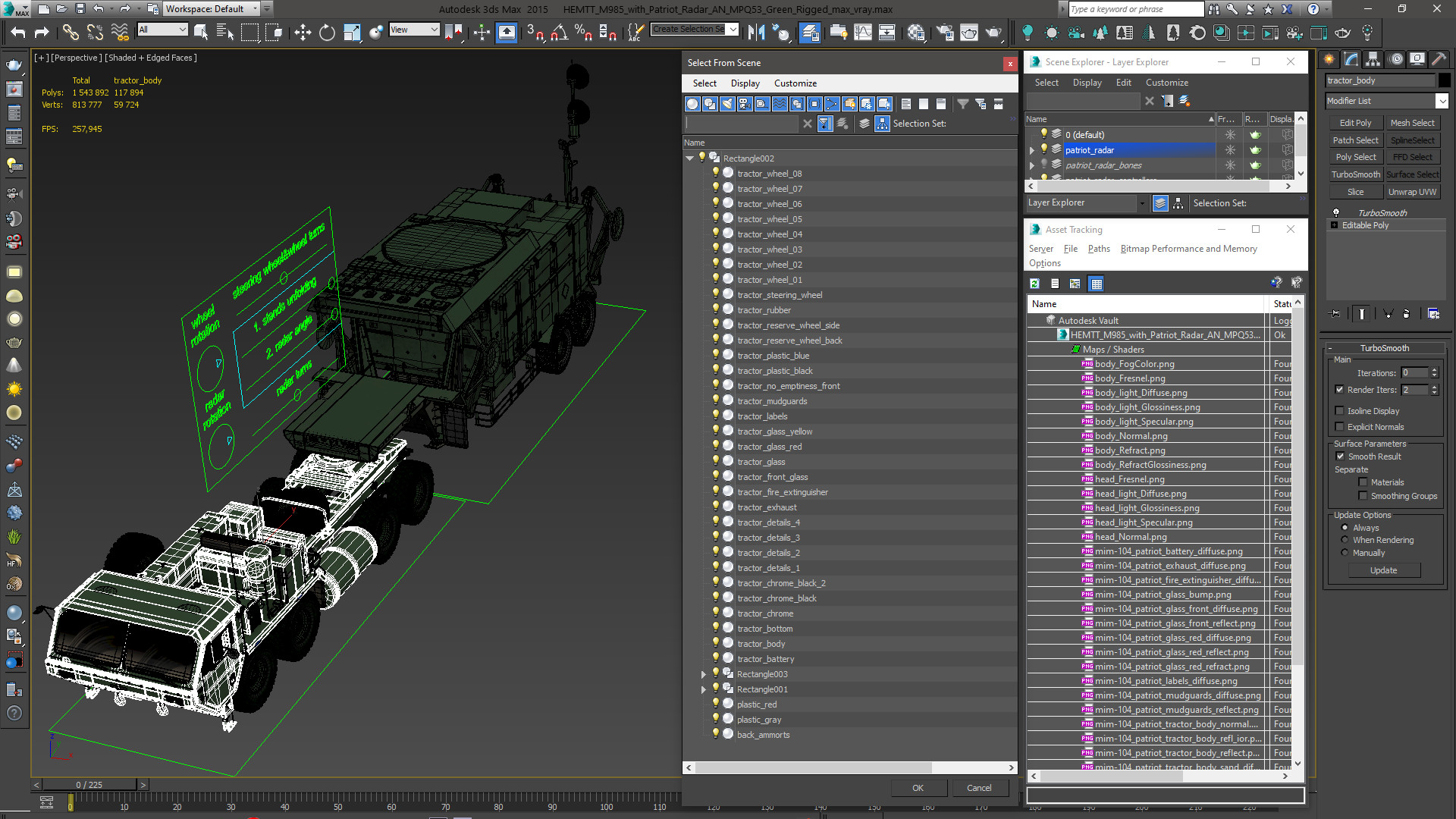Click Refresh icon in Asset Tracking

[1034, 284]
